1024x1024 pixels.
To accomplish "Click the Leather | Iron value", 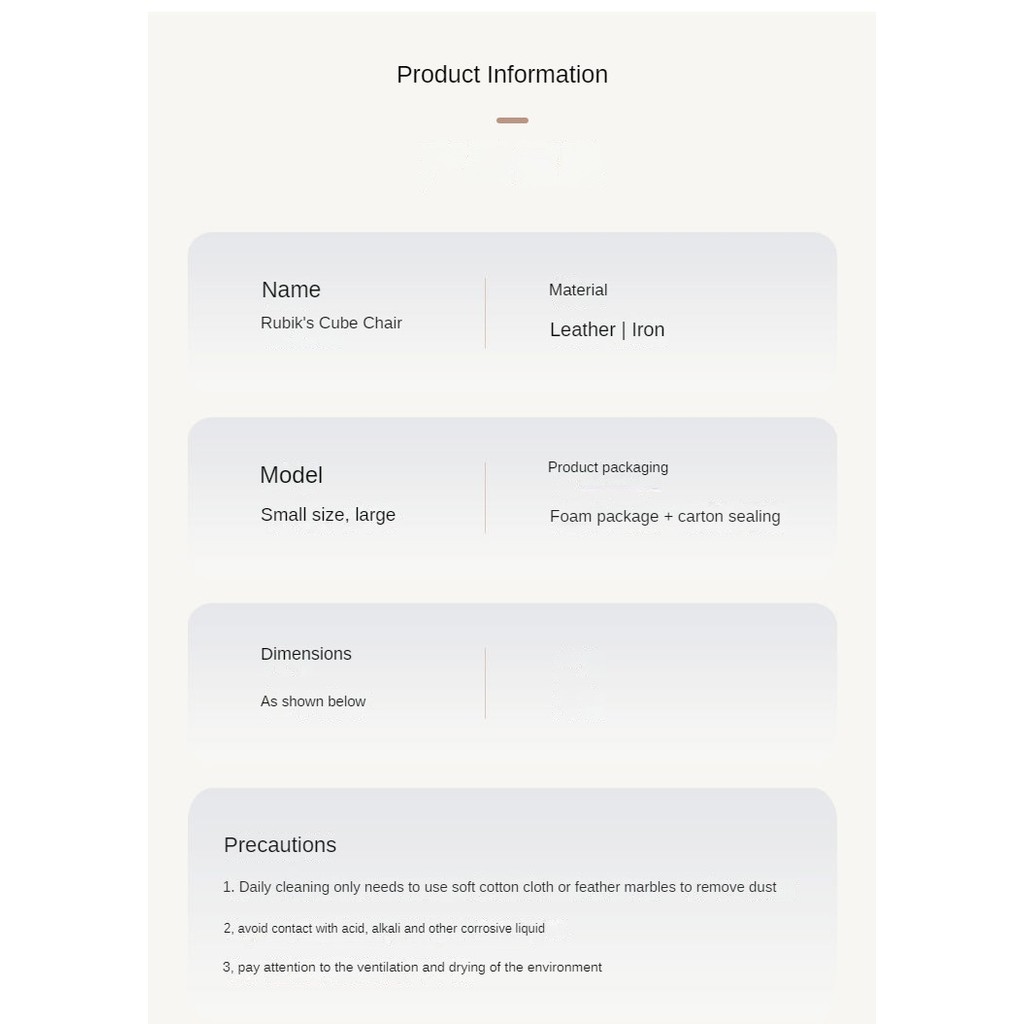I will (x=607, y=330).
